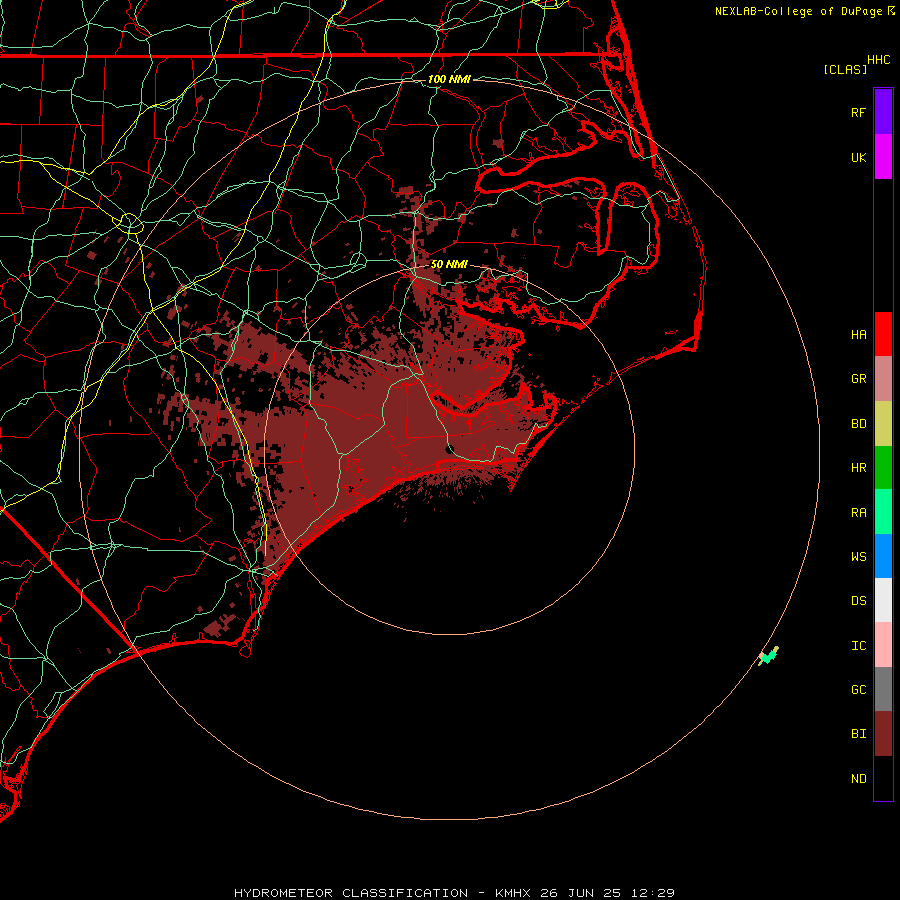Click the [CLAS] units label
The image size is (900, 900).
[845, 69]
